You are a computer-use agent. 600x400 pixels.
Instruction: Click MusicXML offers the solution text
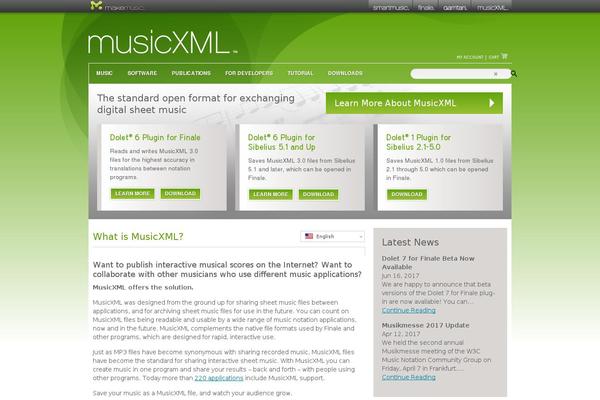tap(143, 287)
